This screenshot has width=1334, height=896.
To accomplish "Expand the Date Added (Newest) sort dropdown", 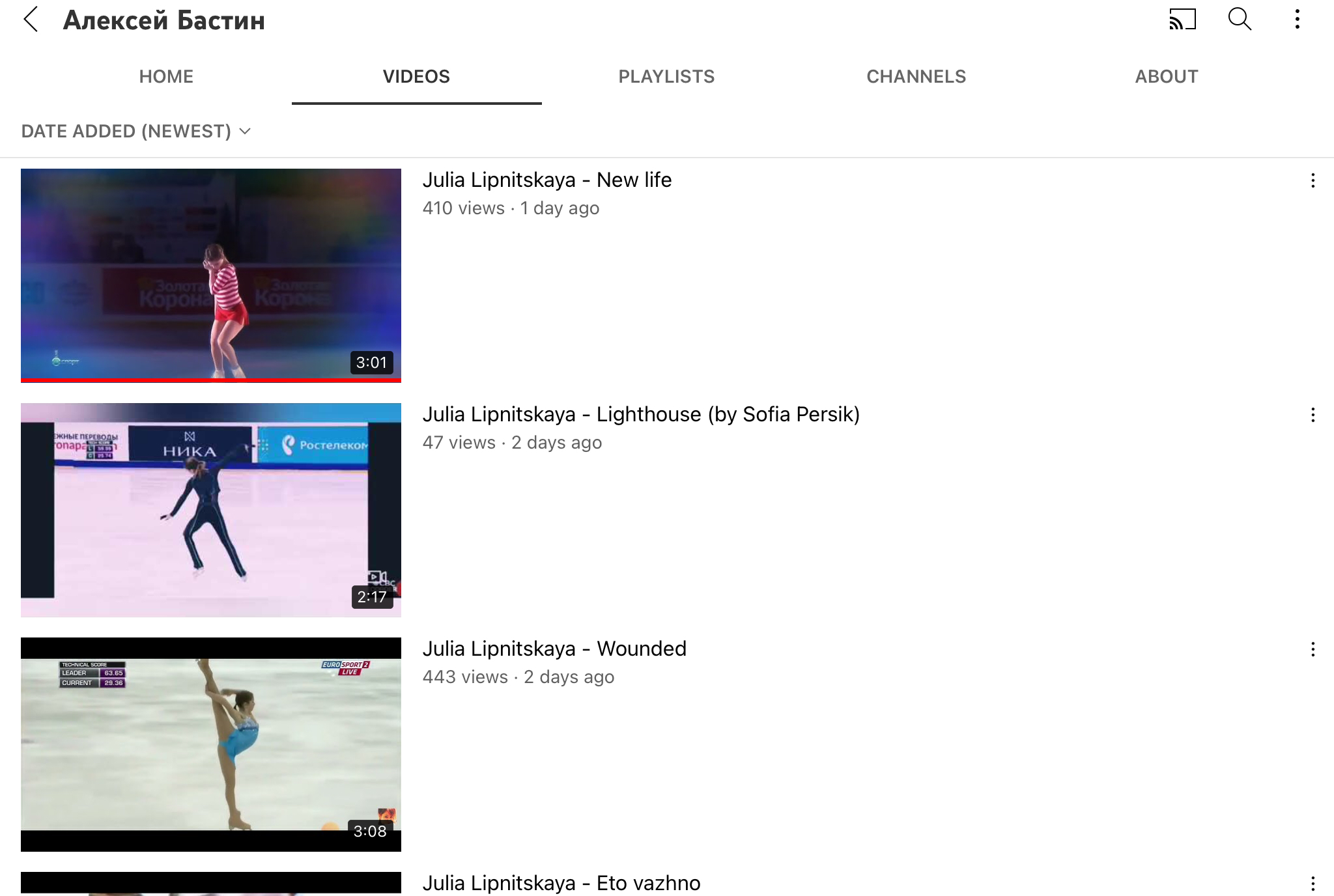I will (x=136, y=132).
